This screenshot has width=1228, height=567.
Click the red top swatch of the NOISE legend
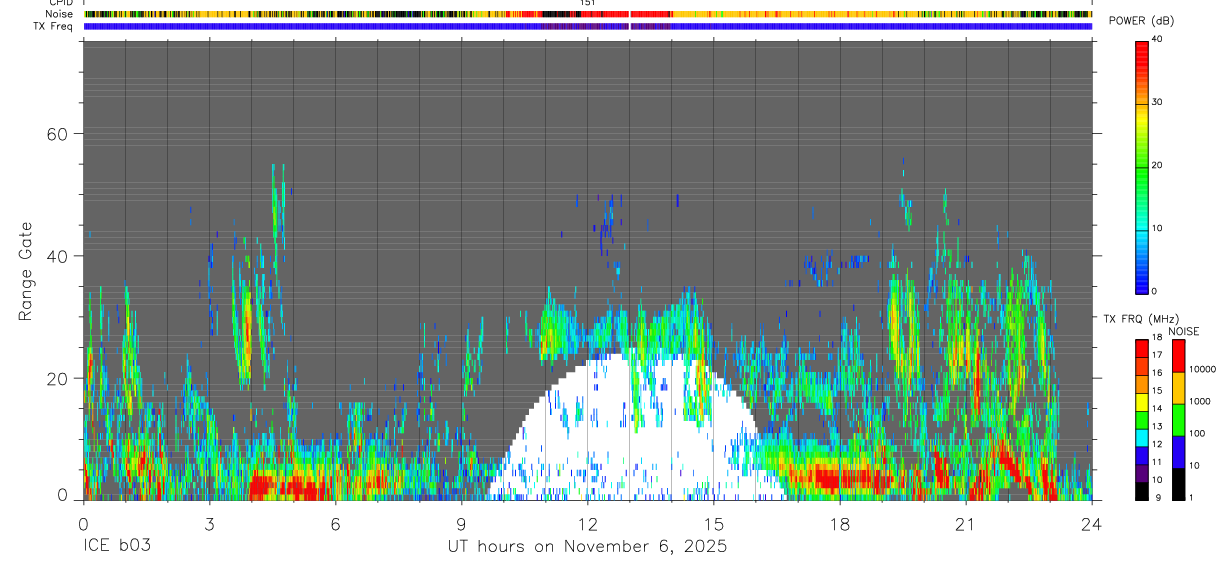(1177, 355)
